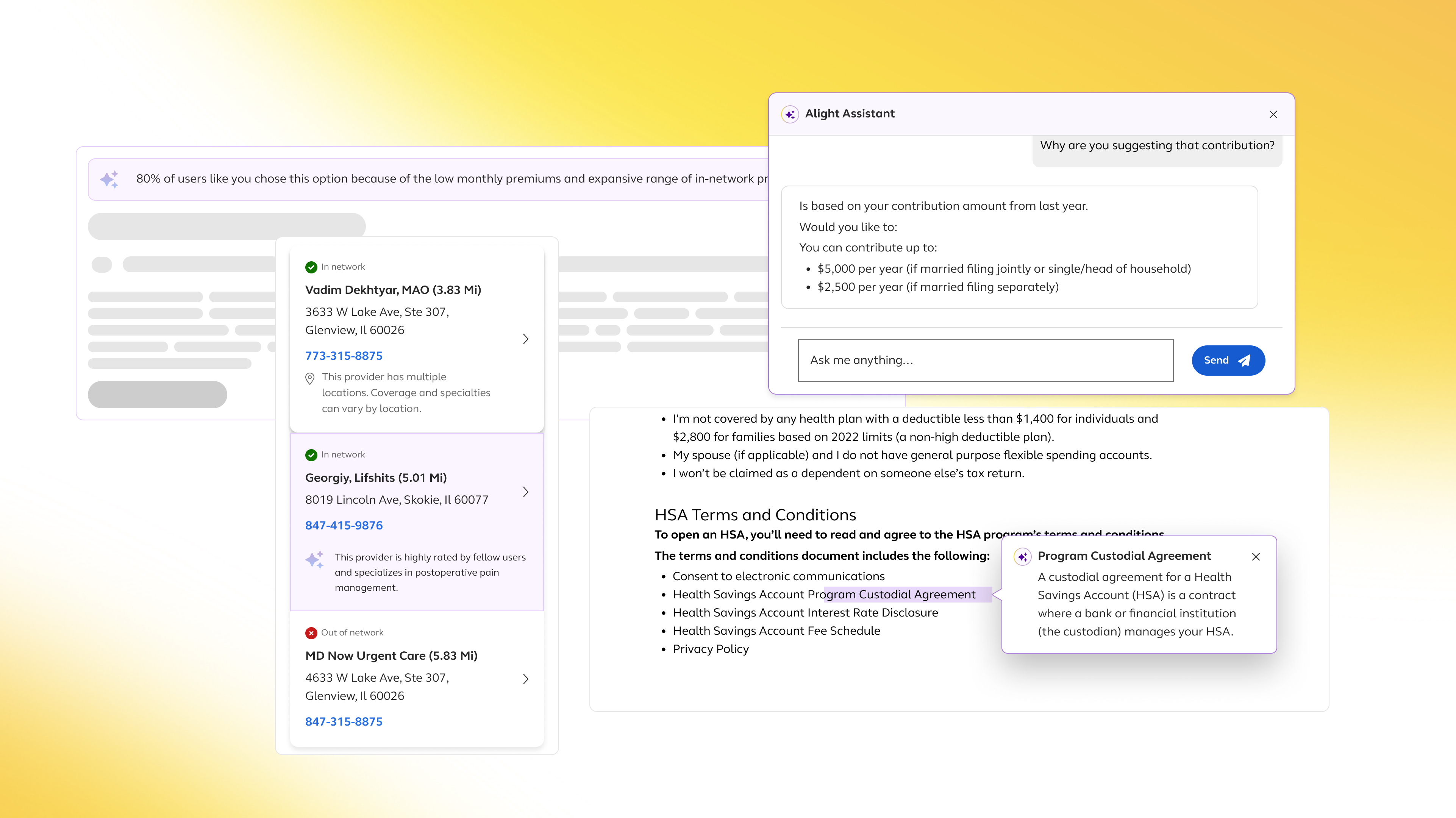This screenshot has width=1456, height=818.
Task: Expand Vadim Dekhtyar provider details chevron
Action: click(525, 339)
